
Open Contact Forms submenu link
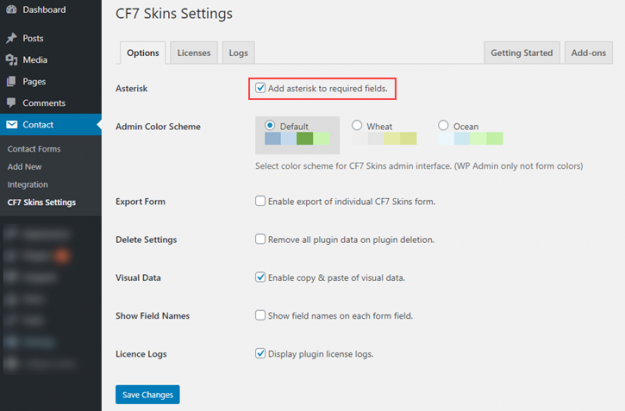pos(35,148)
